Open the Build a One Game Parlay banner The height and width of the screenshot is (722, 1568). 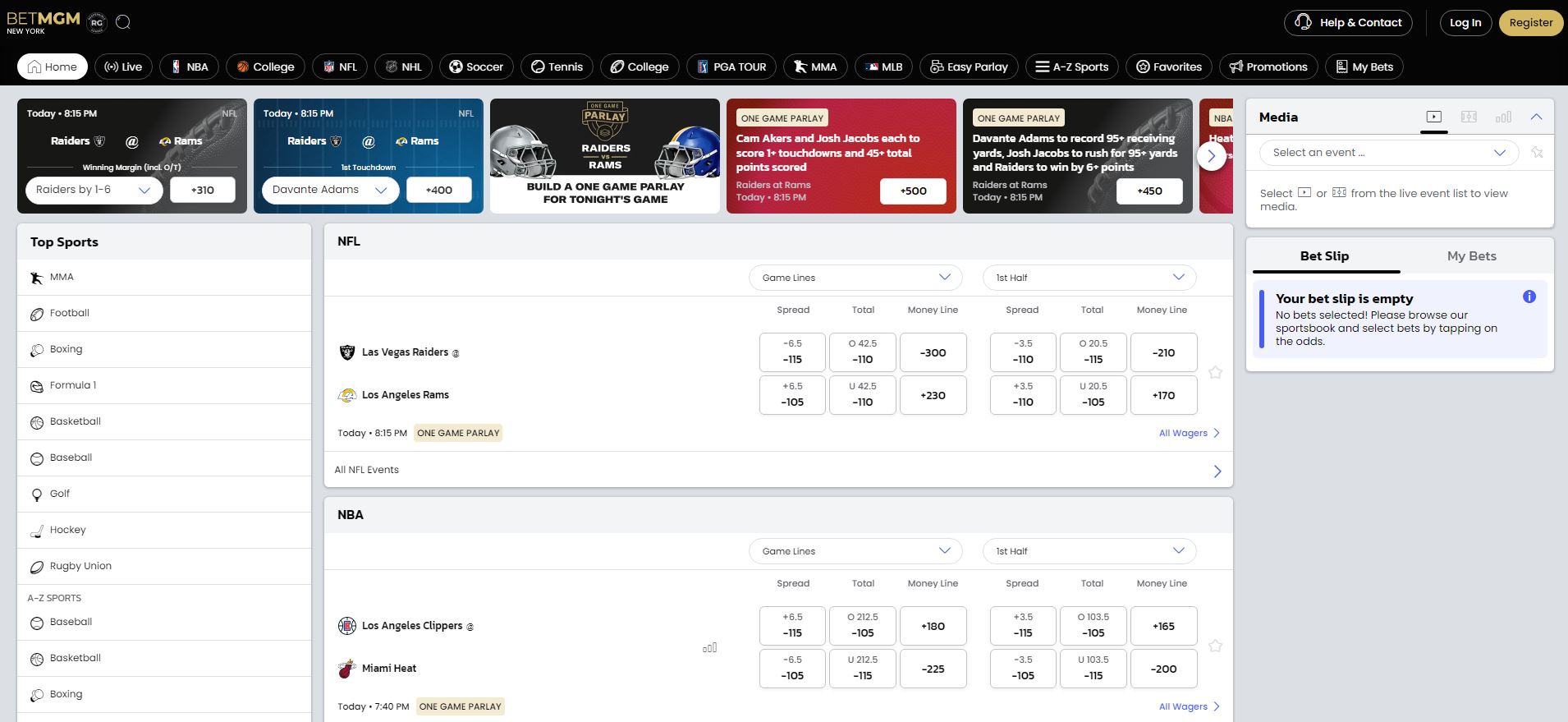click(x=605, y=156)
